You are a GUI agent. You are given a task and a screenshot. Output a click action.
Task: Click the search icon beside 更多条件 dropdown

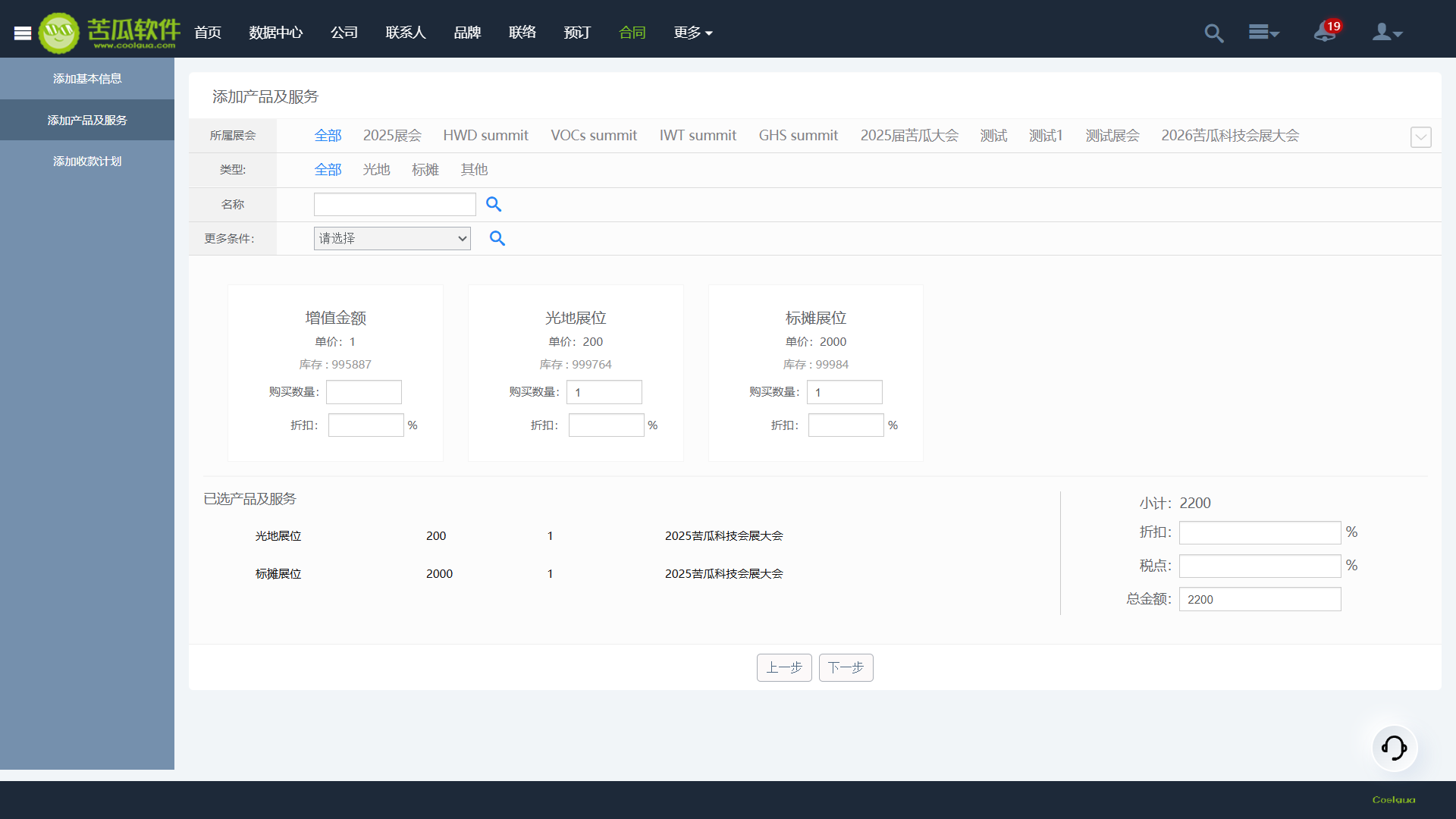[x=497, y=238]
